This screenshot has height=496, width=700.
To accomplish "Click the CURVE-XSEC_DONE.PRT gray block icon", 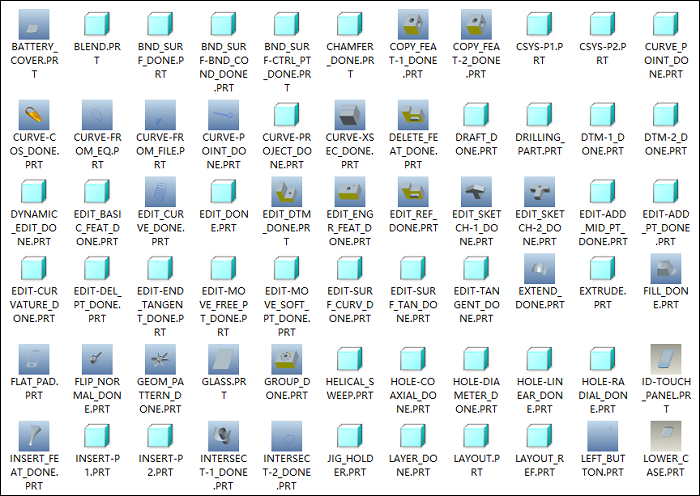I will [350, 115].
